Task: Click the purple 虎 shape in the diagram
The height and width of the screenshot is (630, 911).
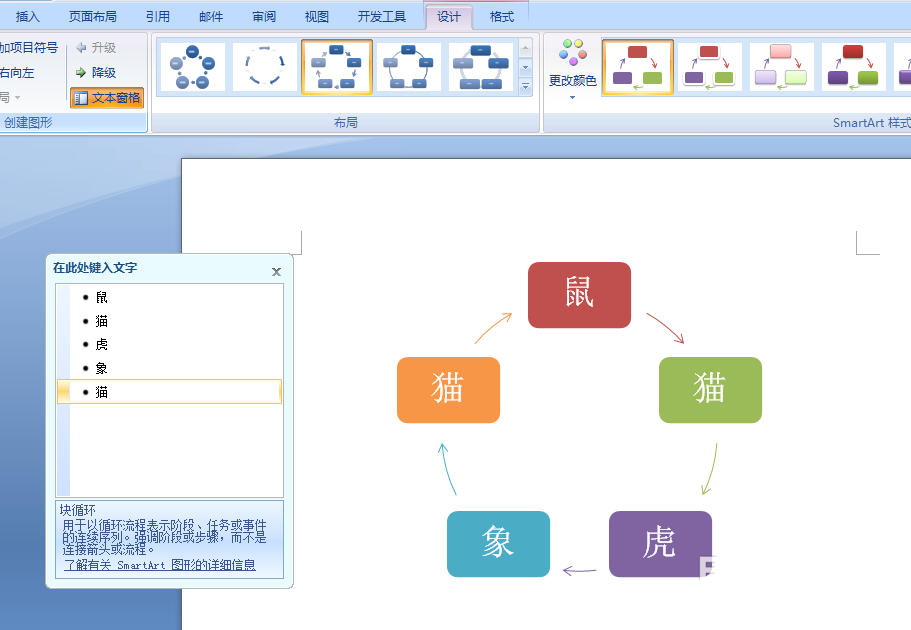Action: tap(660, 544)
